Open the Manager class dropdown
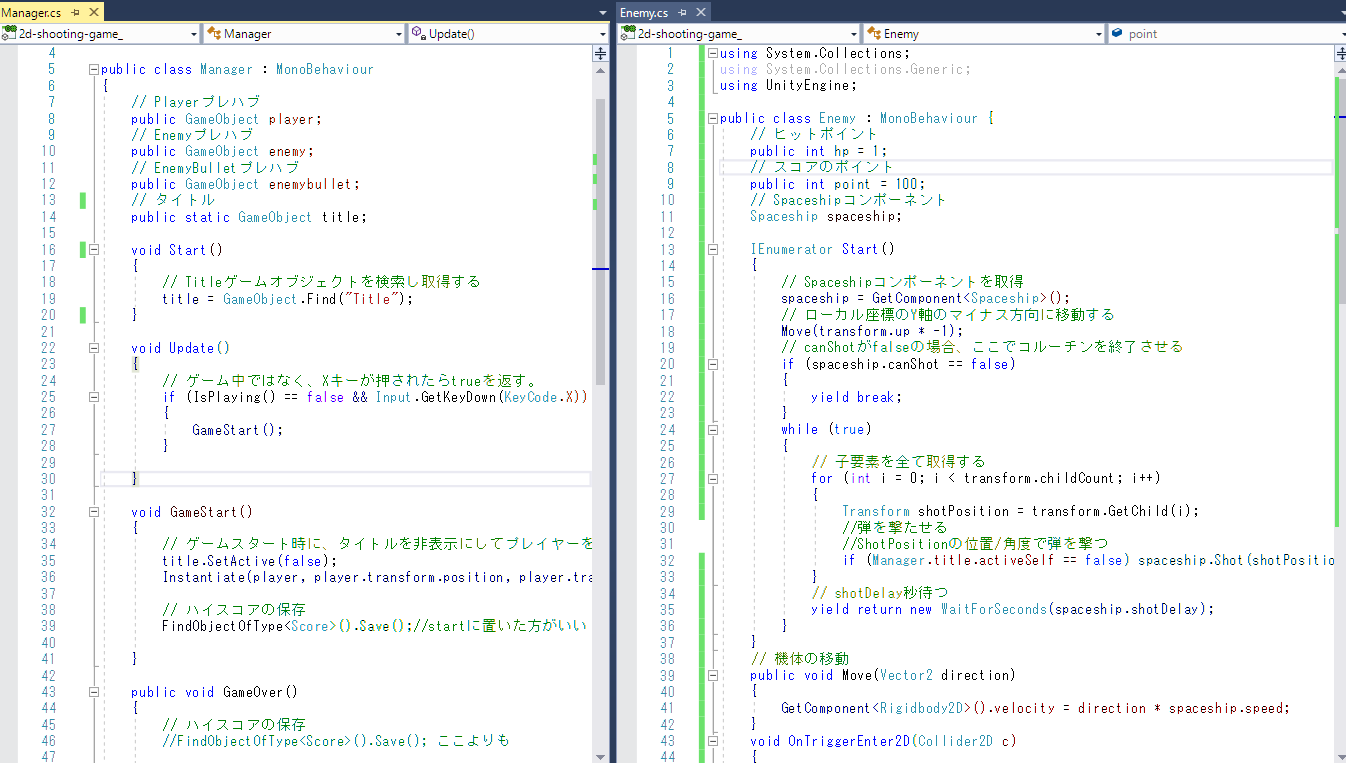The width and height of the screenshot is (1346, 763). point(304,33)
